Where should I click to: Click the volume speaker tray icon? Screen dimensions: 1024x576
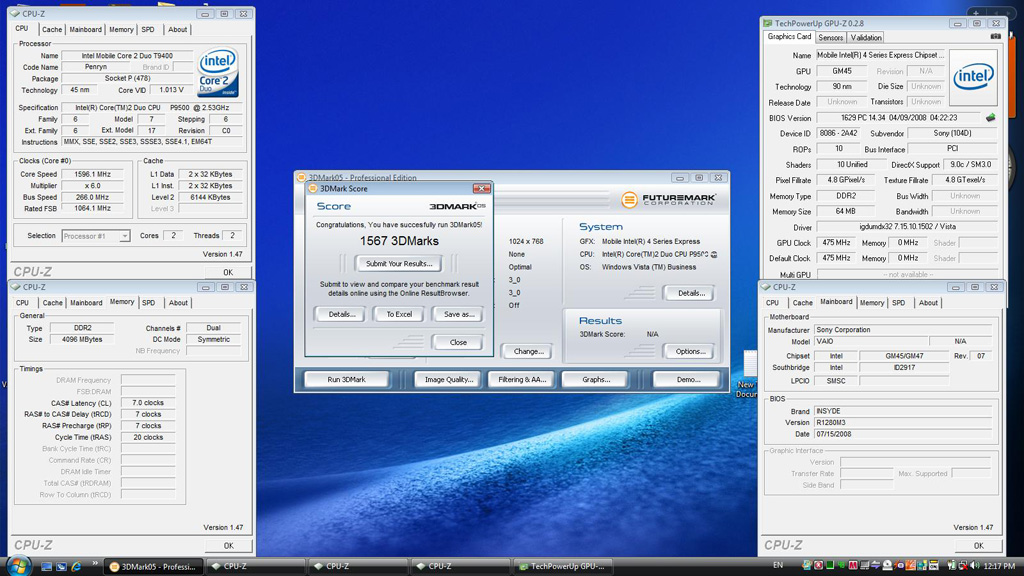tap(975, 565)
